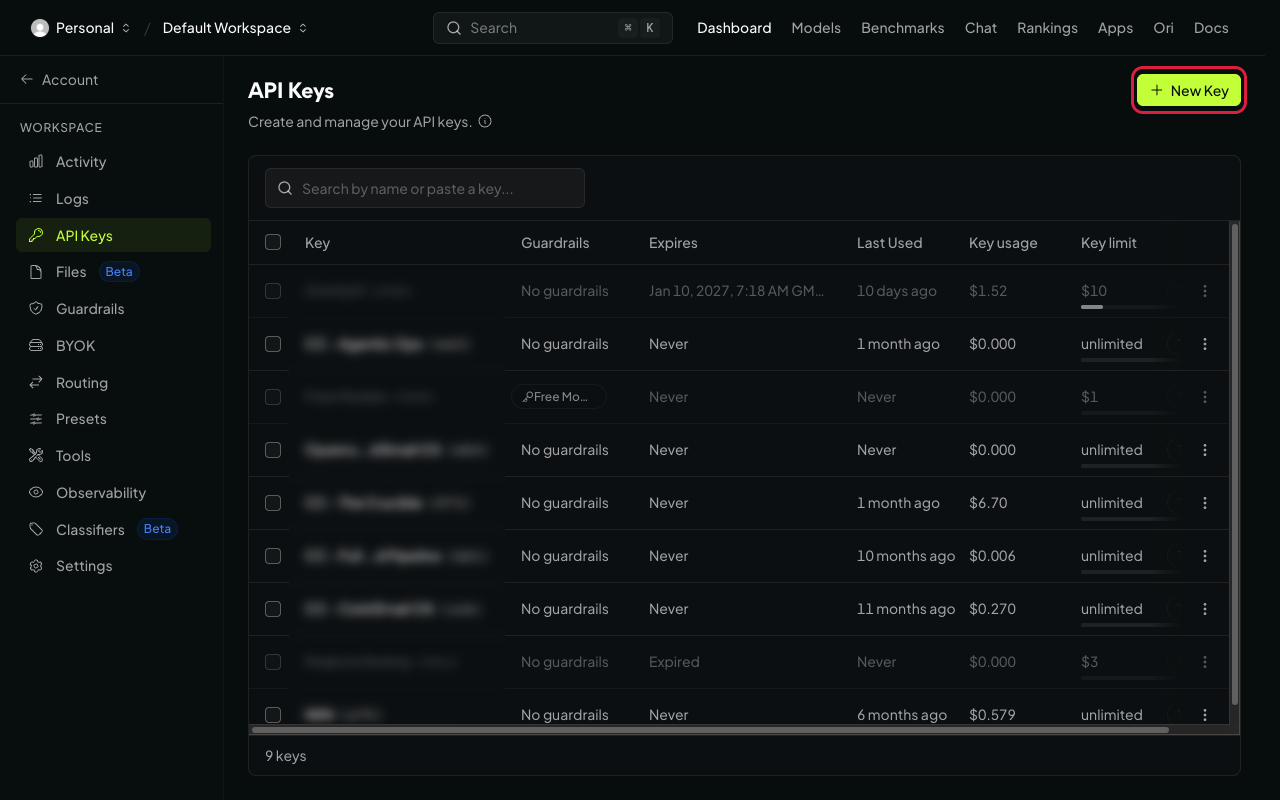The width and height of the screenshot is (1280, 800).
Task: Click the top Search box with ⌘K shortcut
Action: (x=553, y=28)
